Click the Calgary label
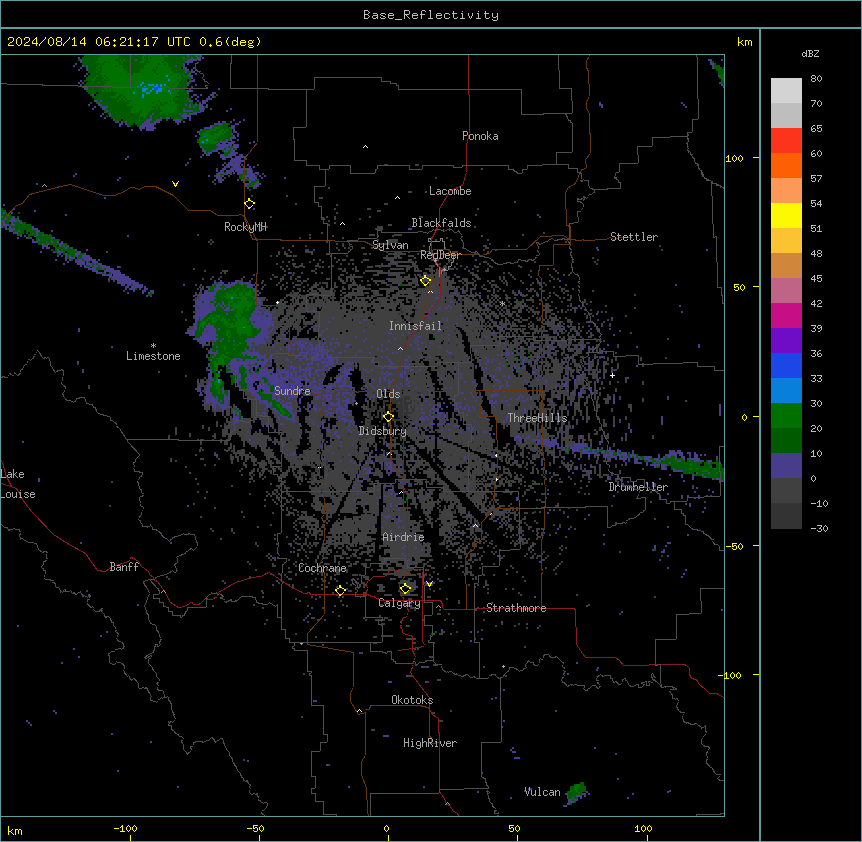The image size is (862, 842). (x=399, y=603)
